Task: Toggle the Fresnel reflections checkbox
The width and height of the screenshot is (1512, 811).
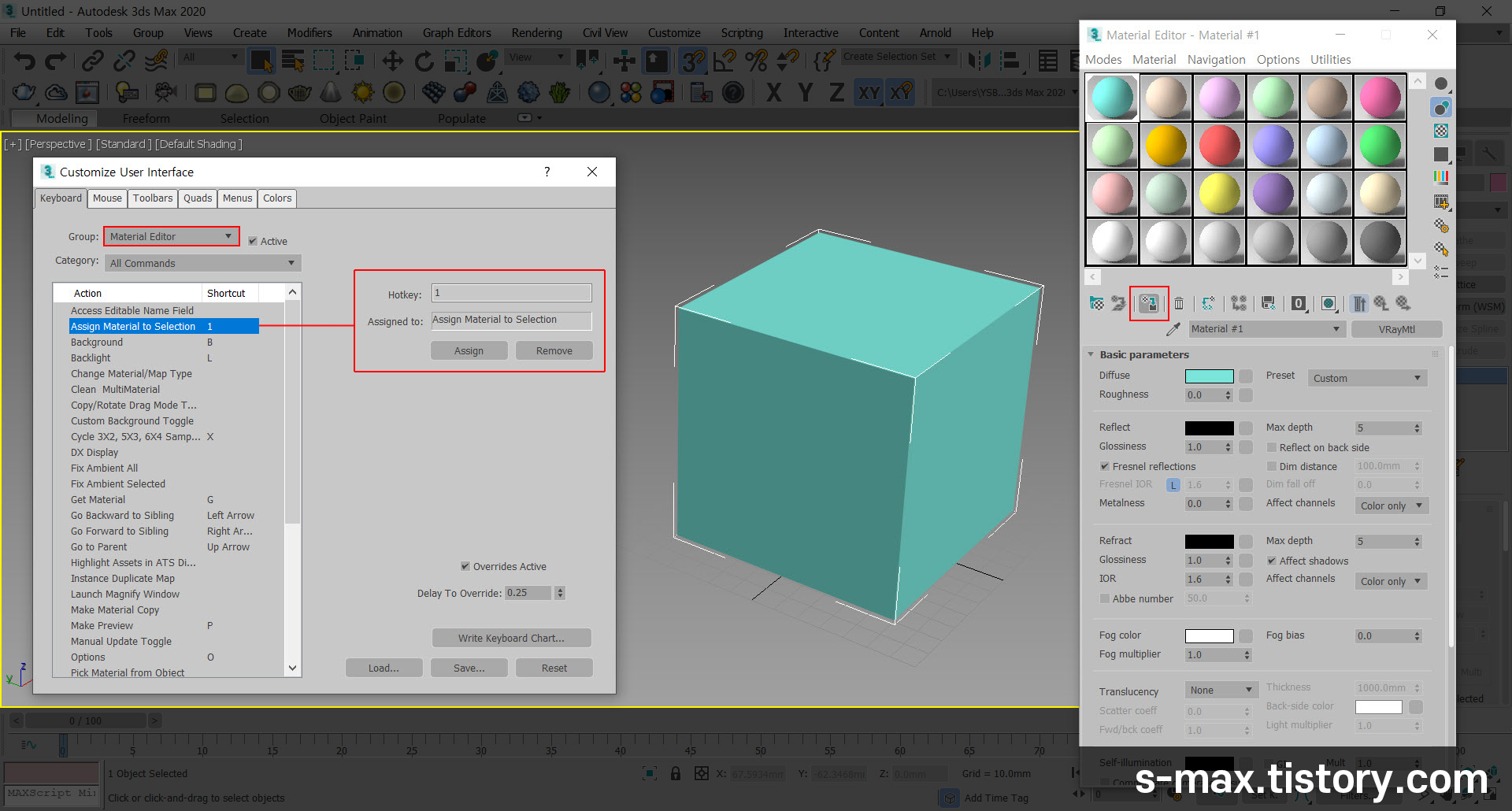Action: pos(1105,466)
